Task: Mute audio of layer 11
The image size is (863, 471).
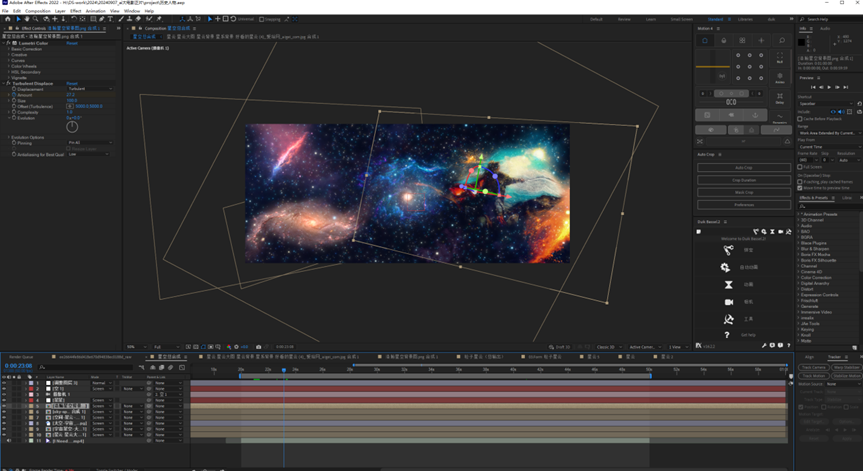Action: (x=9, y=440)
